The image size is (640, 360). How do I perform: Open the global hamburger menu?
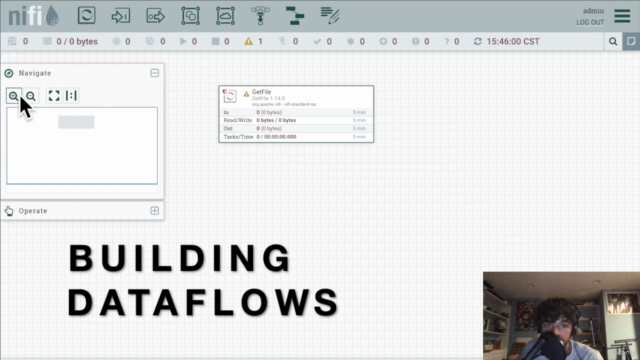[622, 16]
